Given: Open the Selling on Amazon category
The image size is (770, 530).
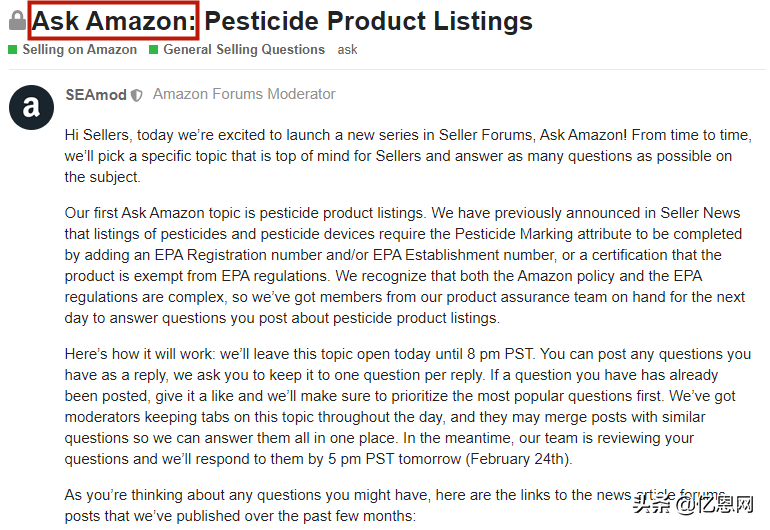Looking at the screenshot, I should point(80,50).
